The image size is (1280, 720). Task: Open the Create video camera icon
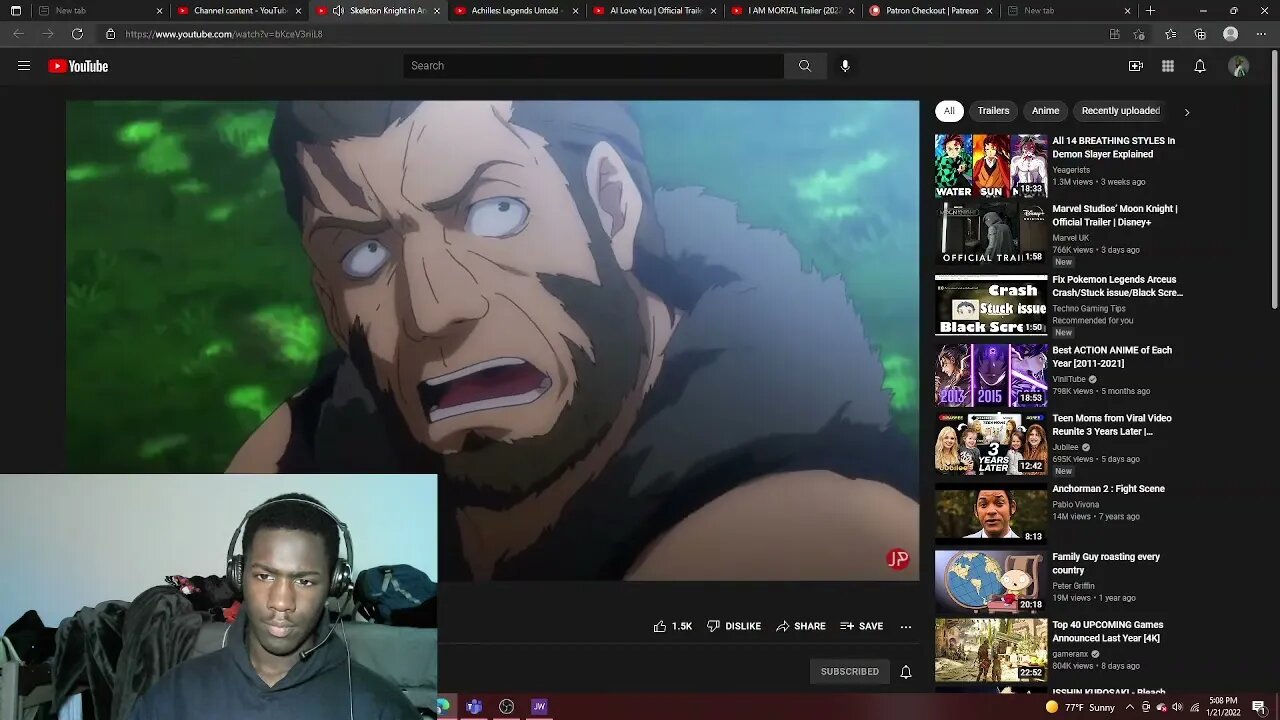coord(1135,66)
